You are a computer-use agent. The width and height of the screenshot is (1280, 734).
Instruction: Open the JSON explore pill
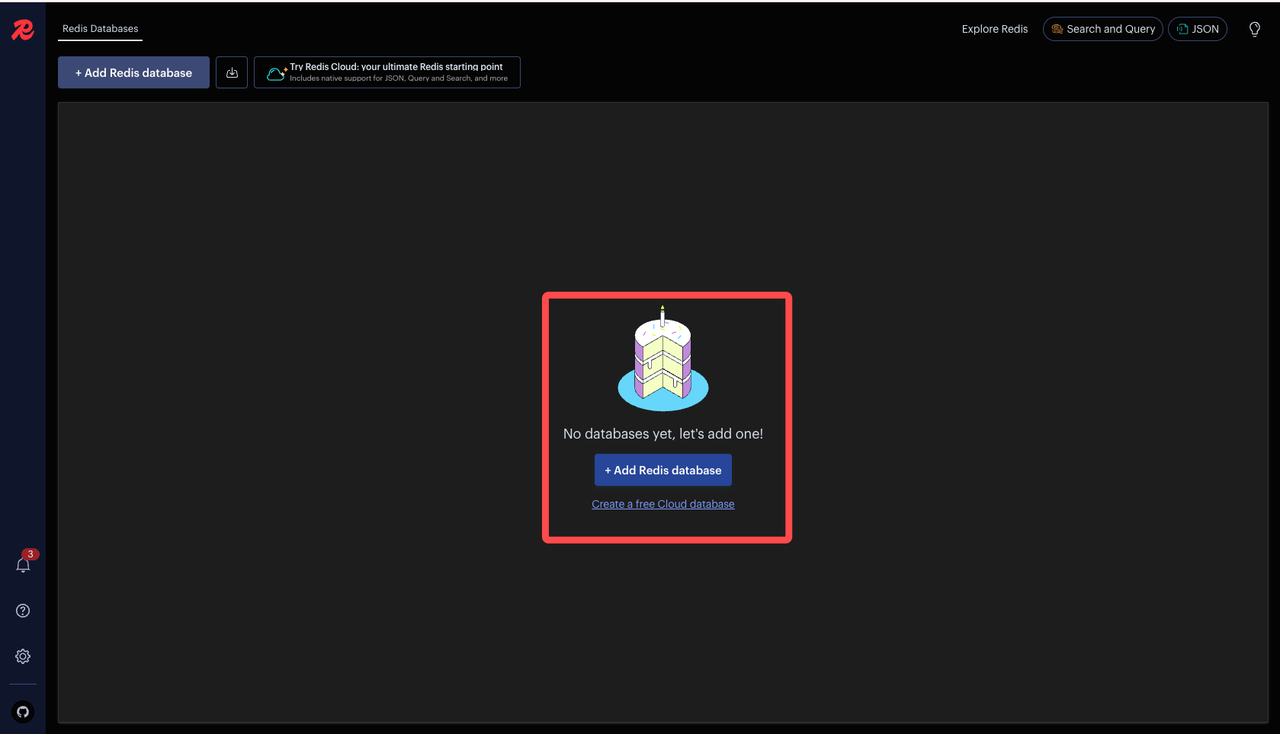point(1197,29)
